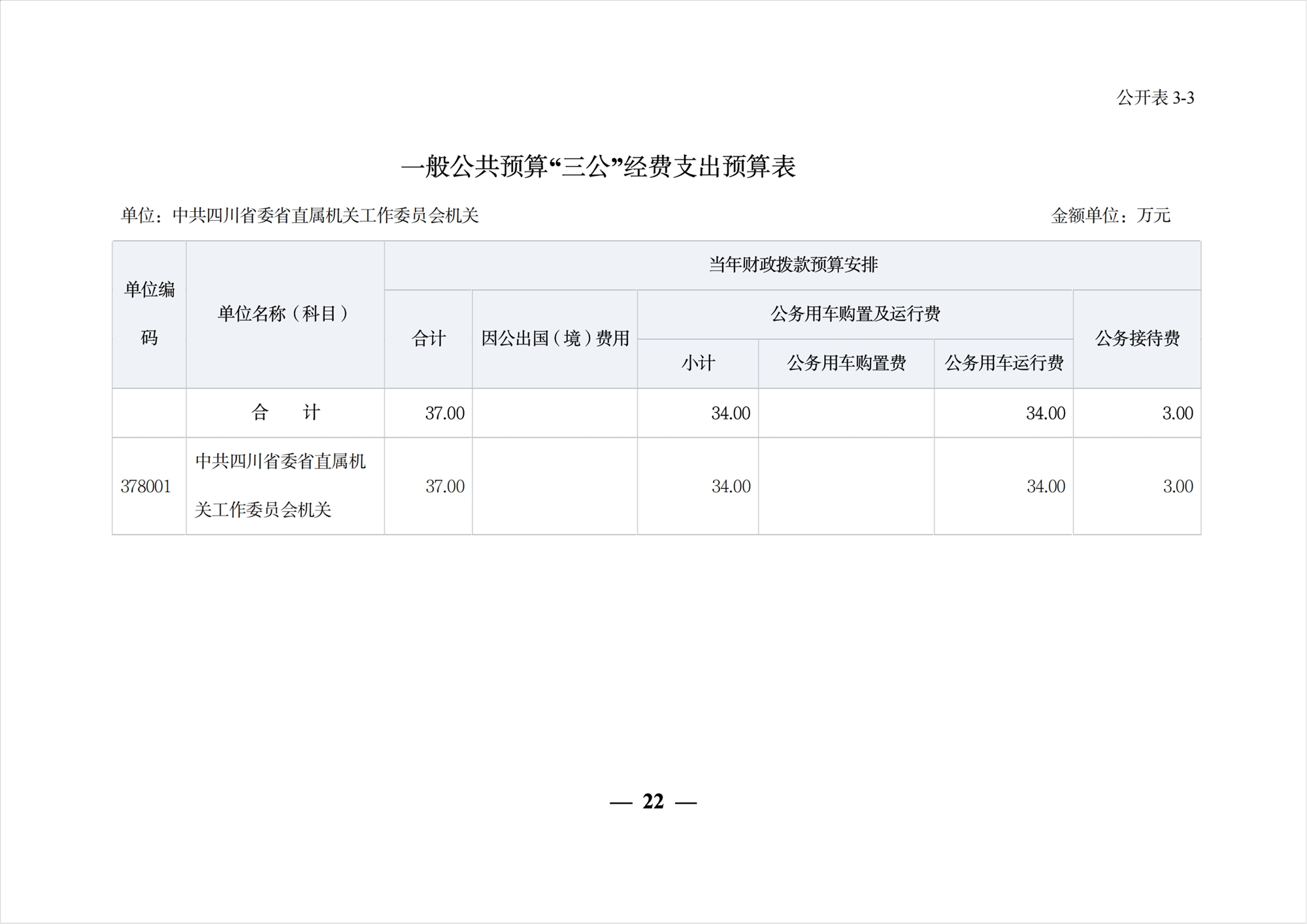
Task: Click the 公务用车运行费 column header
Action: [x=1003, y=363]
